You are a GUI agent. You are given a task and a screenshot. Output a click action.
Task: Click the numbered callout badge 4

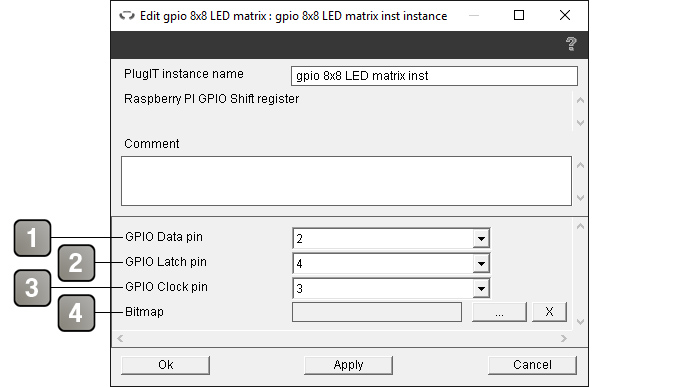(76, 313)
